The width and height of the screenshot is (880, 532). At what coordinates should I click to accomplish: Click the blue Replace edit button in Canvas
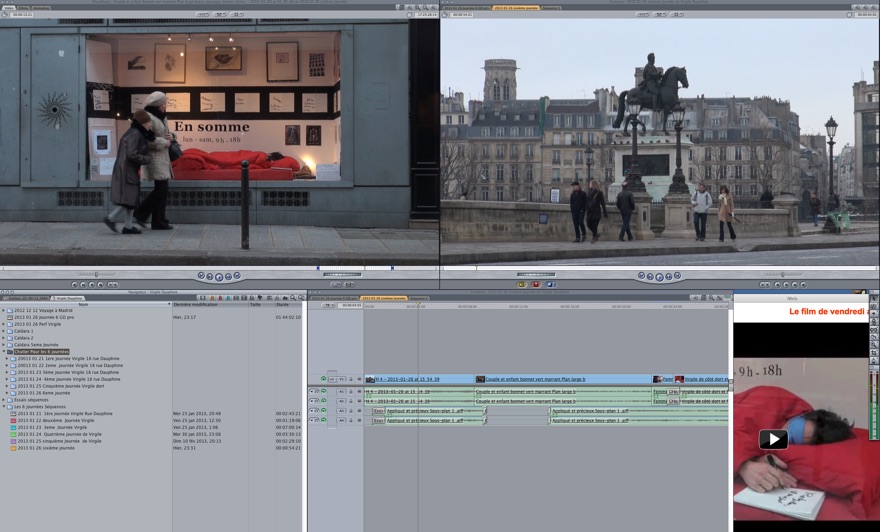(551, 285)
